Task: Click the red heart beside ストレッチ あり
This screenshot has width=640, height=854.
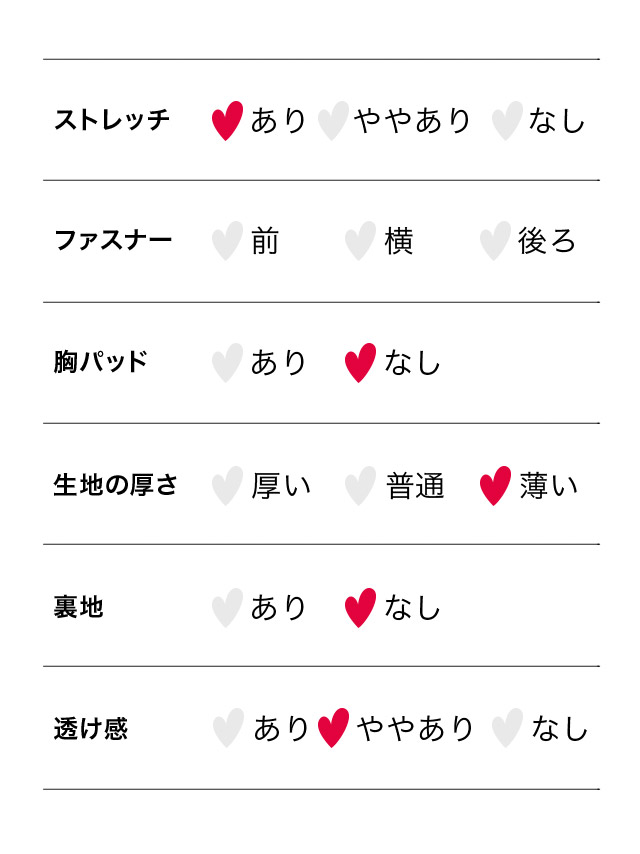Action: [227, 121]
